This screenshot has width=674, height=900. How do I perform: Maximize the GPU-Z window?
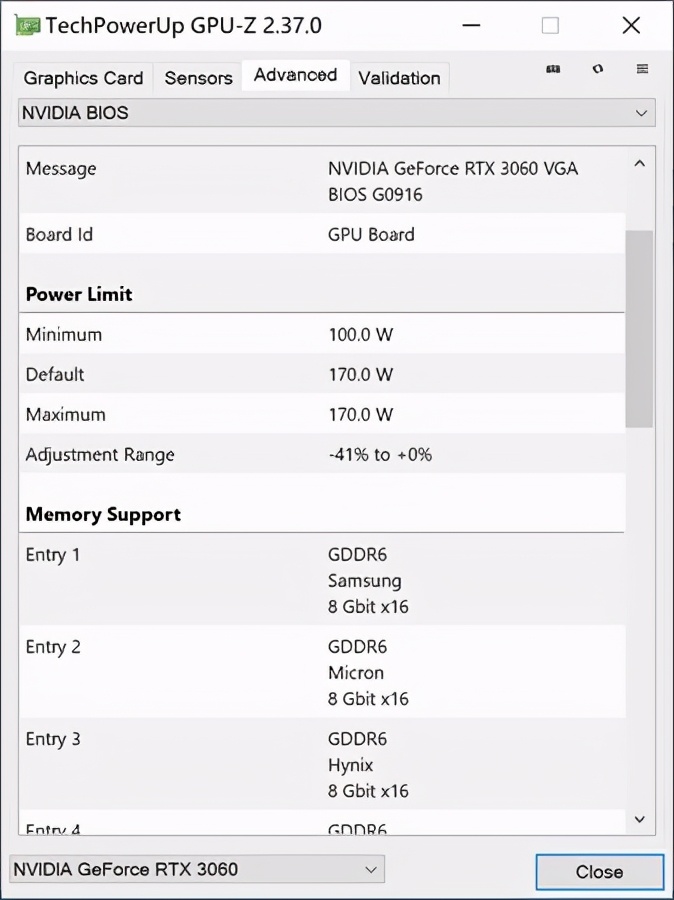(550, 26)
